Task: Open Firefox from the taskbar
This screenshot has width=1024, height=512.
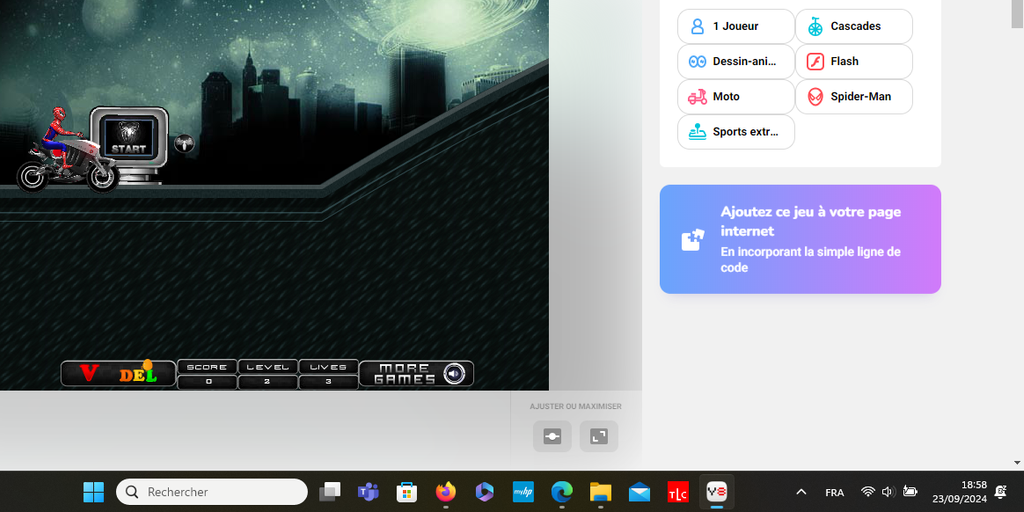Action: tap(446, 492)
